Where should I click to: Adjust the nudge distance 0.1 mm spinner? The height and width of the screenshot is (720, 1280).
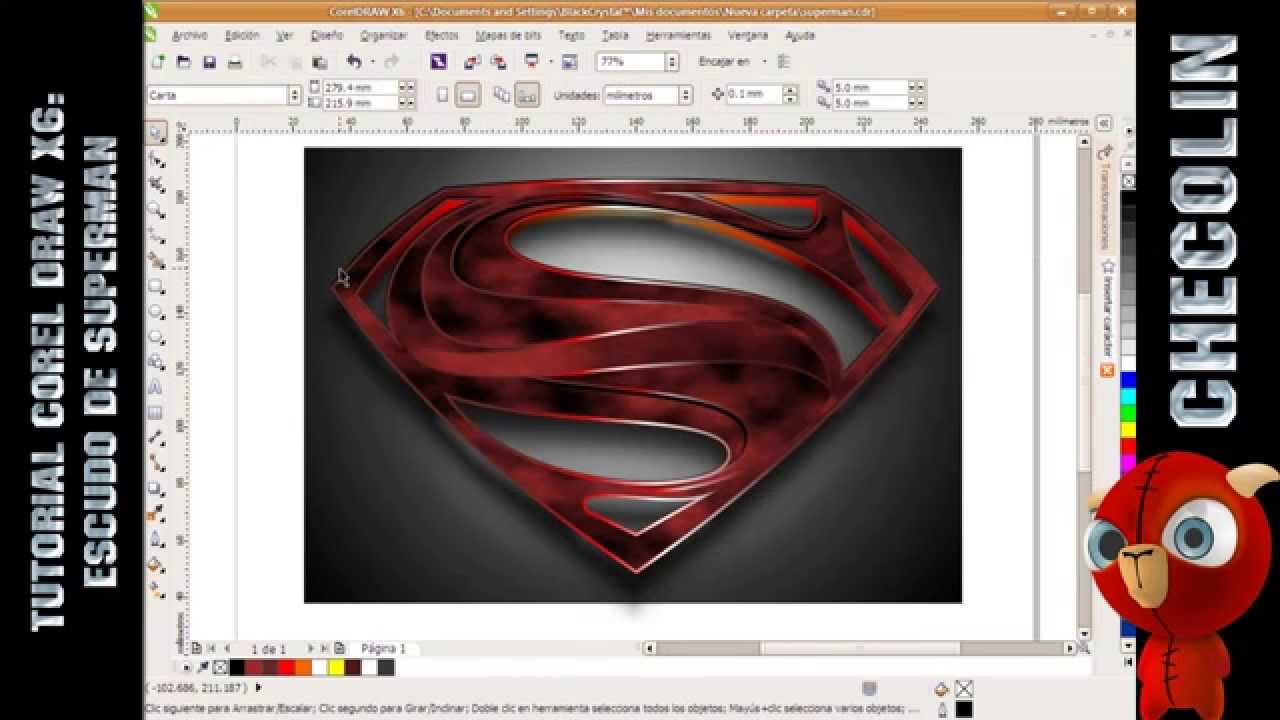(x=790, y=95)
